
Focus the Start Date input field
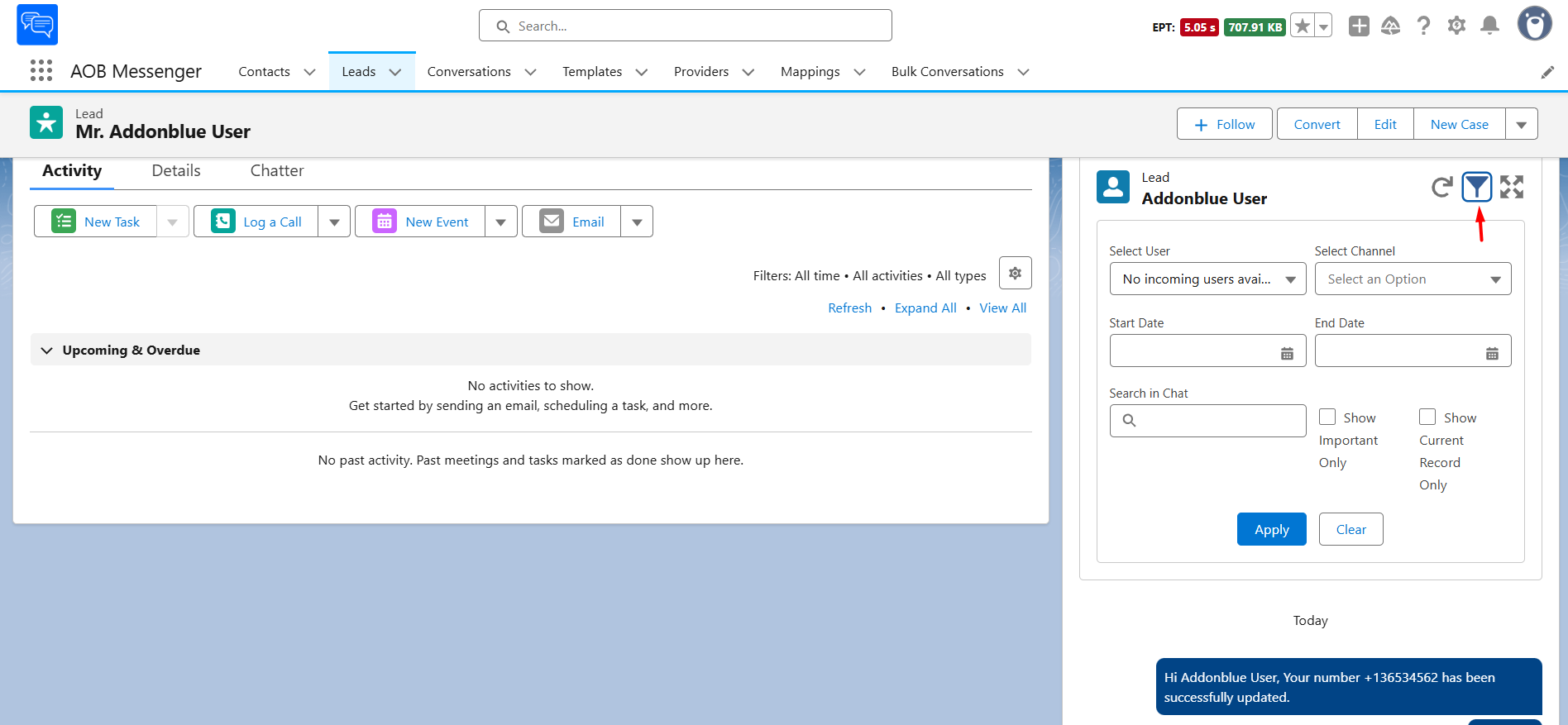point(1208,351)
